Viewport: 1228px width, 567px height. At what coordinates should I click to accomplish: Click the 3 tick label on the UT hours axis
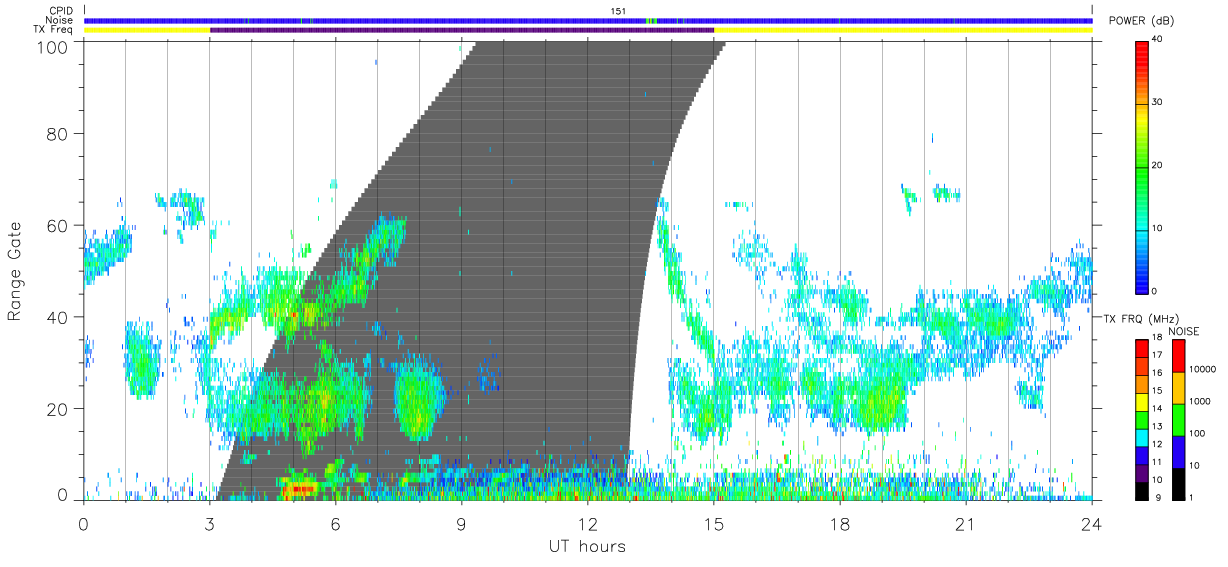coord(209,523)
